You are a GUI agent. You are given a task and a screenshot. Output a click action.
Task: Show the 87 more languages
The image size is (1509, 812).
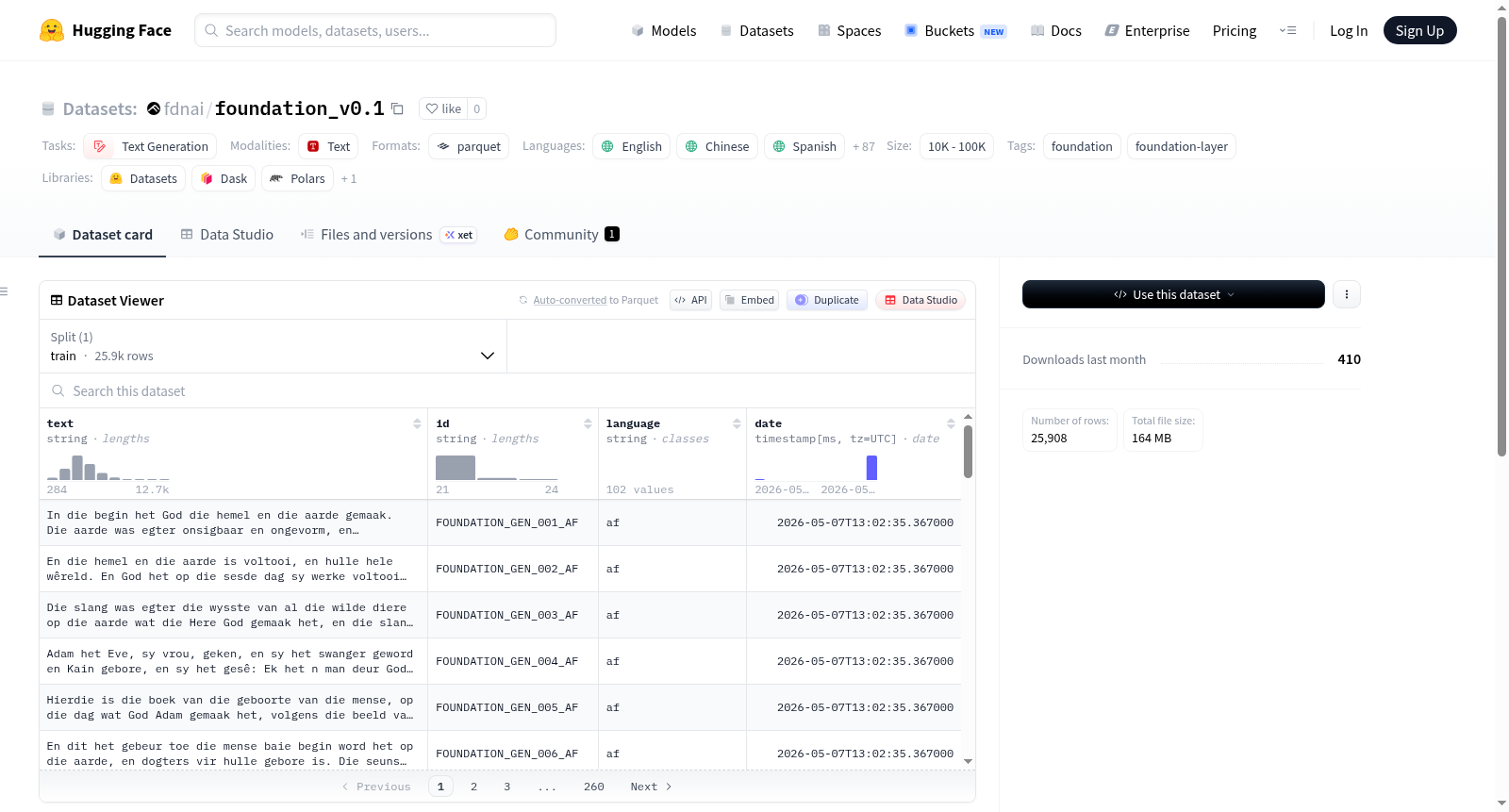[x=864, y=146]
